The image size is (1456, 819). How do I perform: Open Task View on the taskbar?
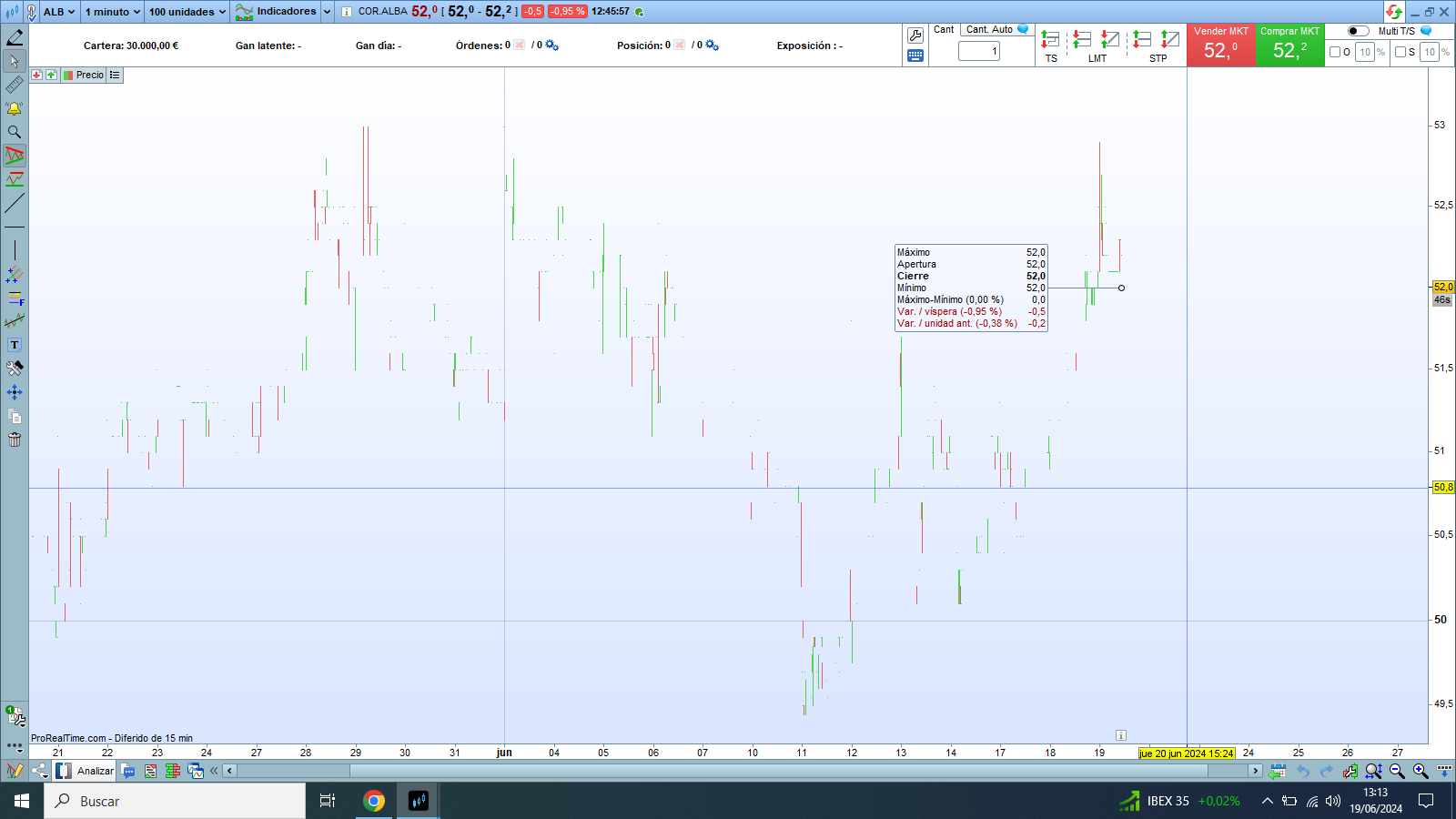[x=328, y=801]
